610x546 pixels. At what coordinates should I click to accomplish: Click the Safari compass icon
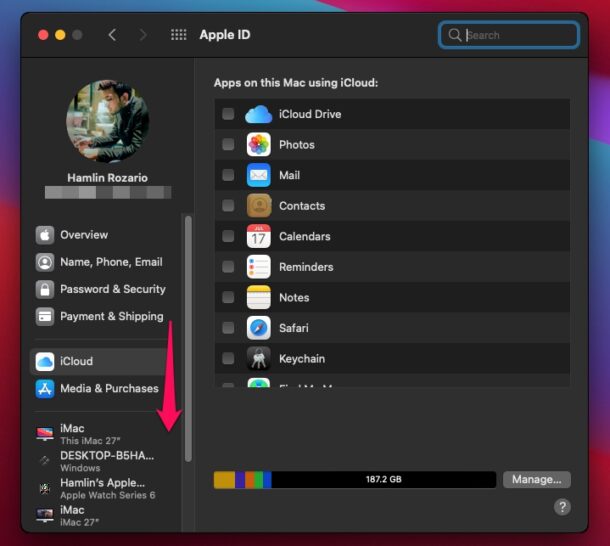pos(258,328)
